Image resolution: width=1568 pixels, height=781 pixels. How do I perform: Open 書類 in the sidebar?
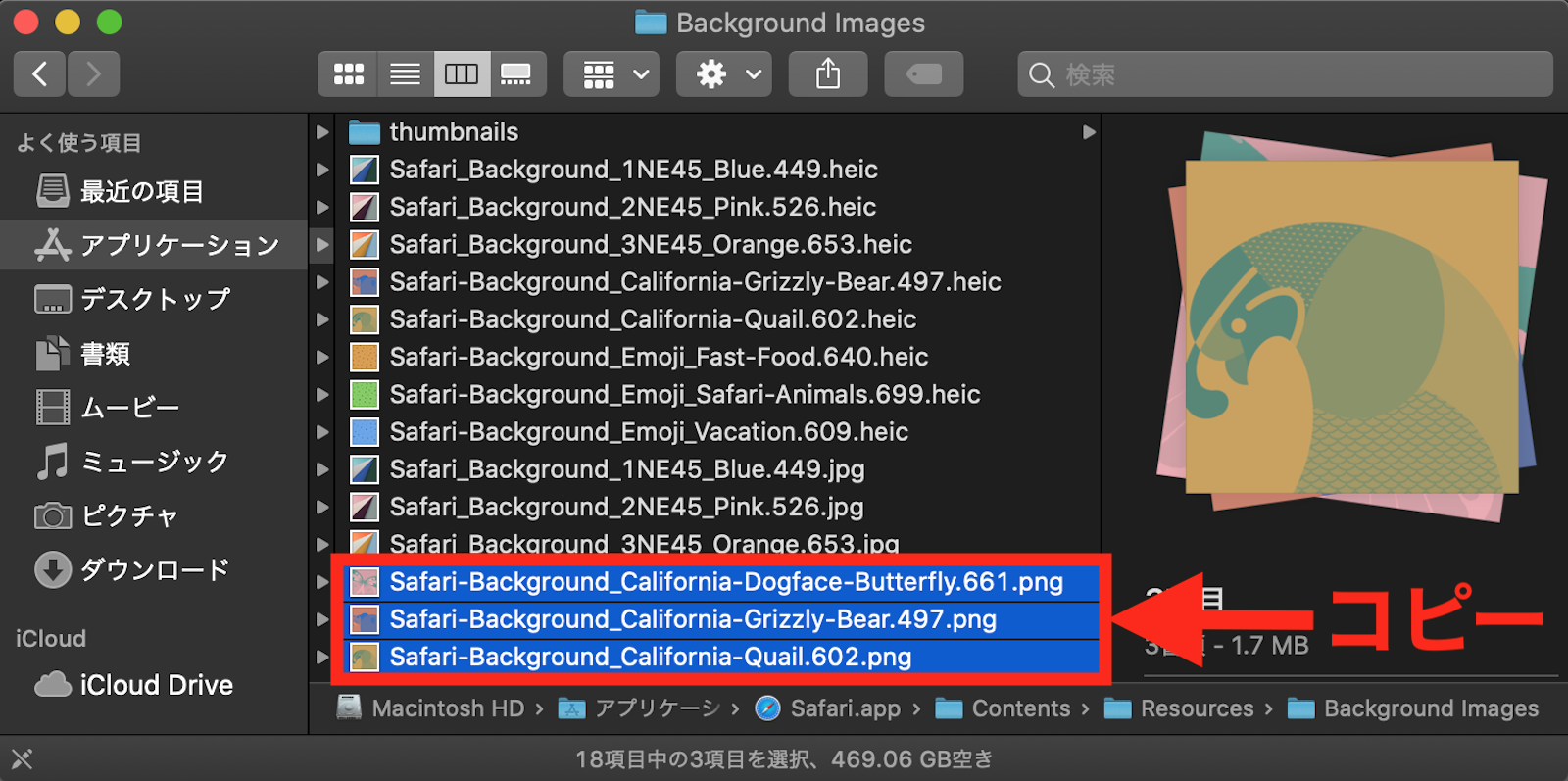(154, 353)
